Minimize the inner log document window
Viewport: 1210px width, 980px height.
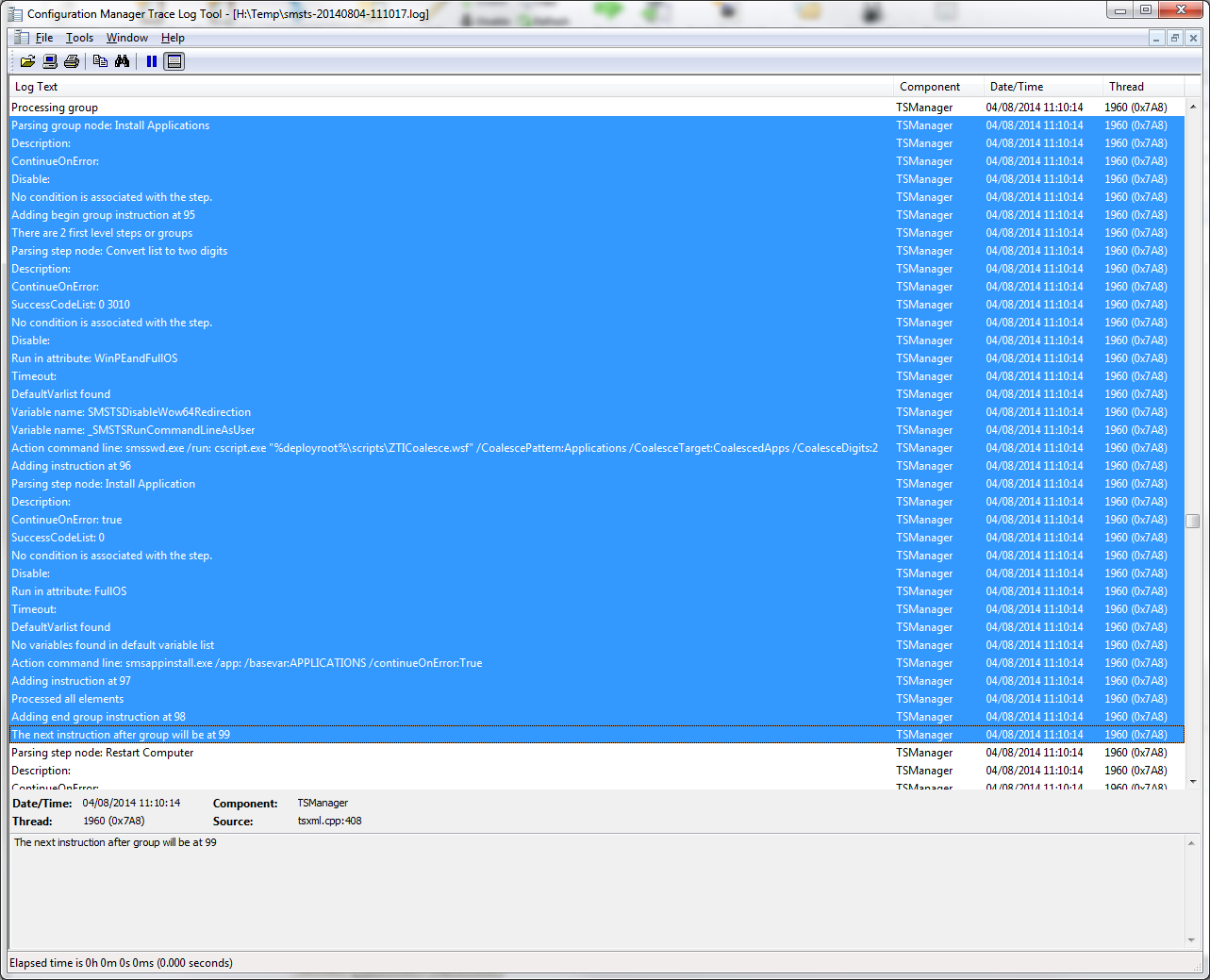1156,38
